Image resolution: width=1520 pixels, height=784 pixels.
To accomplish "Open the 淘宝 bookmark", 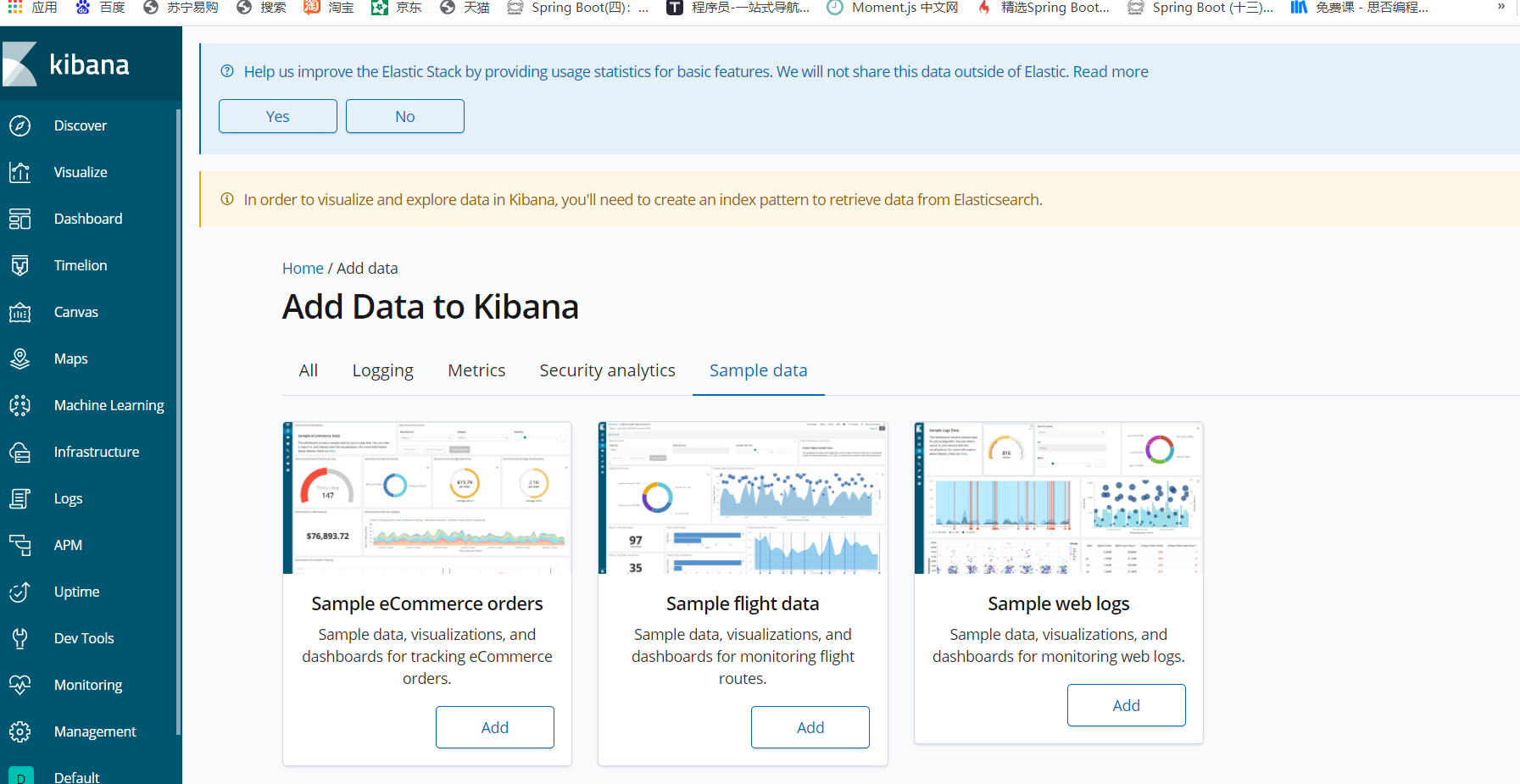I will coord(329,7).
